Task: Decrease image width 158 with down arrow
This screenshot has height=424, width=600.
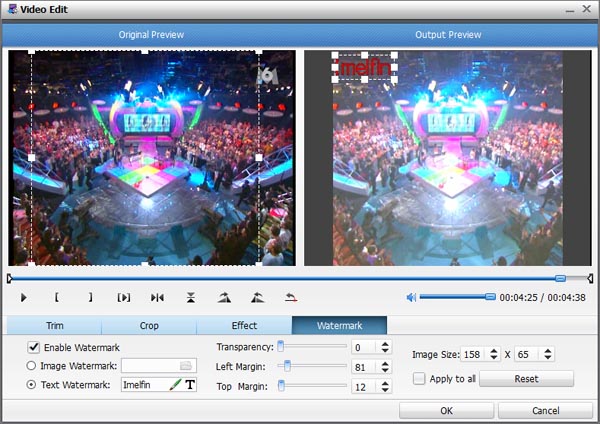Action: [494, 357]
